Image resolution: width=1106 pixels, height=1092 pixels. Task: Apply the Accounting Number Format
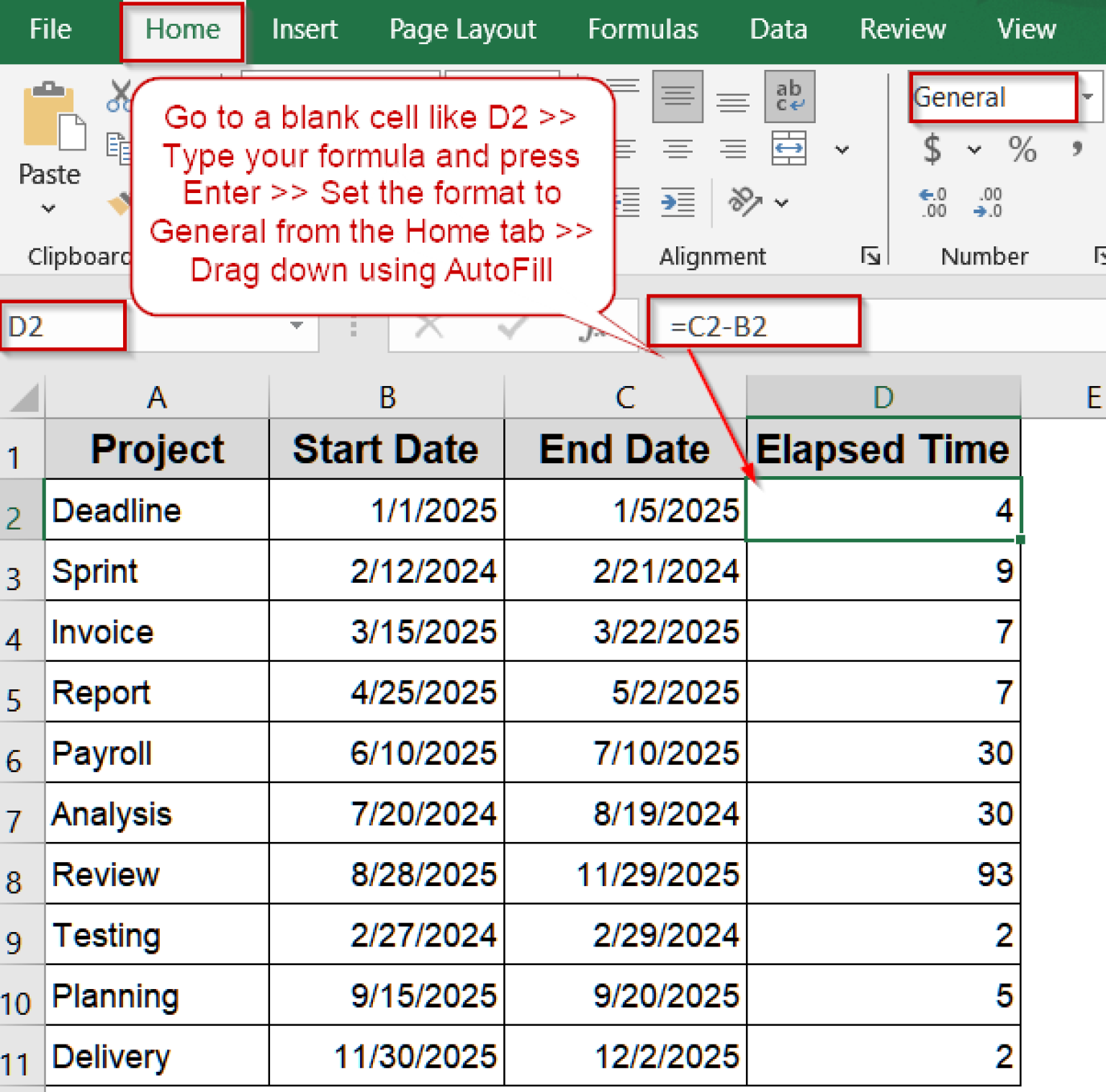[x=934, y=149]
